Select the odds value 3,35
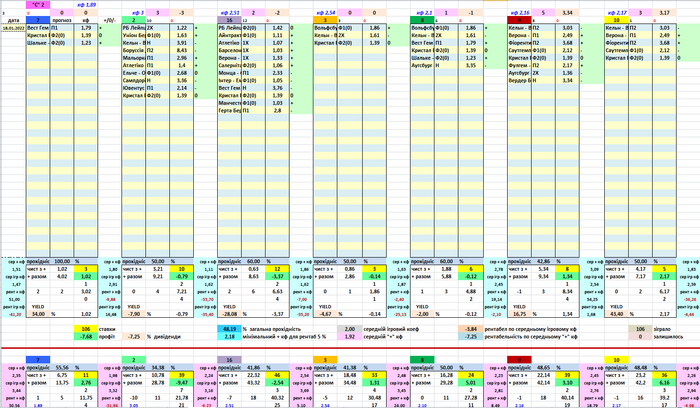Viewport: 700px width, 408px height. pyautogui.click(x=471, y=65)
